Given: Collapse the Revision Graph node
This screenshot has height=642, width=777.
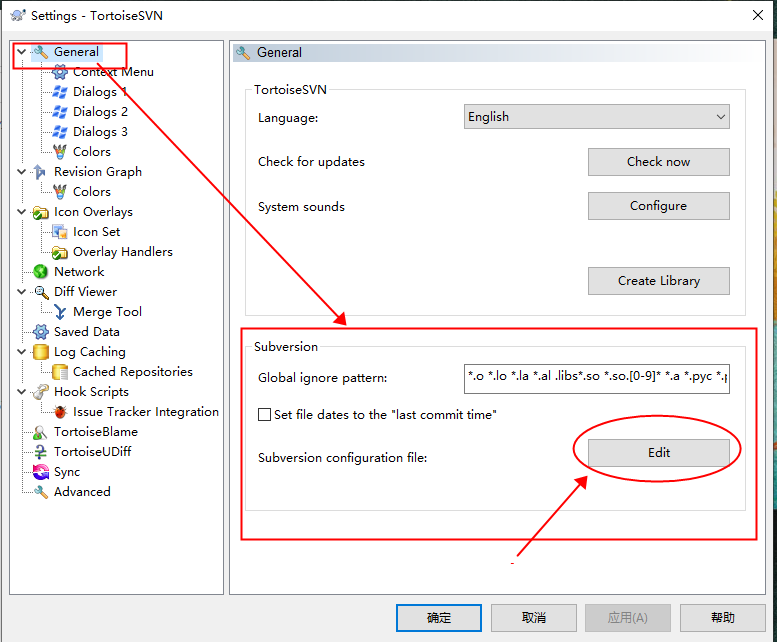Looking at the screenshot, I should (x=21, y=172).
